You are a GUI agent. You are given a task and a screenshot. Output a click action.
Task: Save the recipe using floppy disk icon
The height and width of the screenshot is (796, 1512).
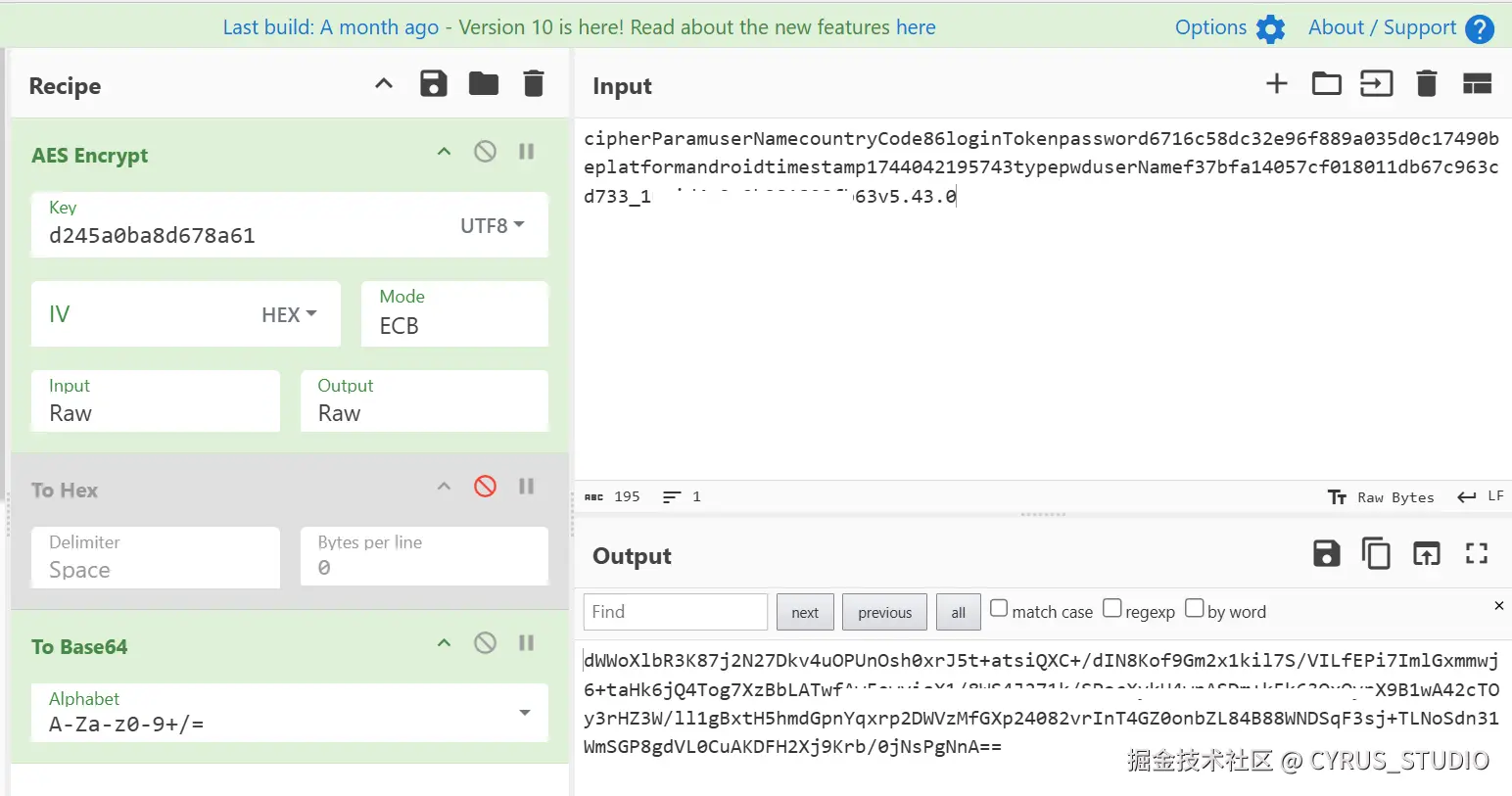coord(434,84)
